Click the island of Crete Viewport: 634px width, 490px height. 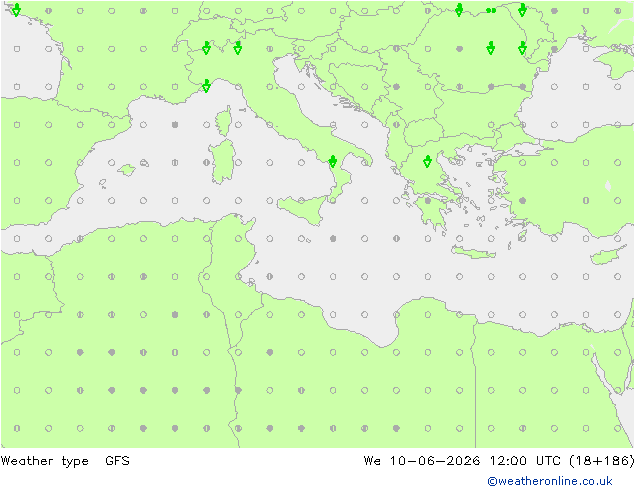[473, 253]
